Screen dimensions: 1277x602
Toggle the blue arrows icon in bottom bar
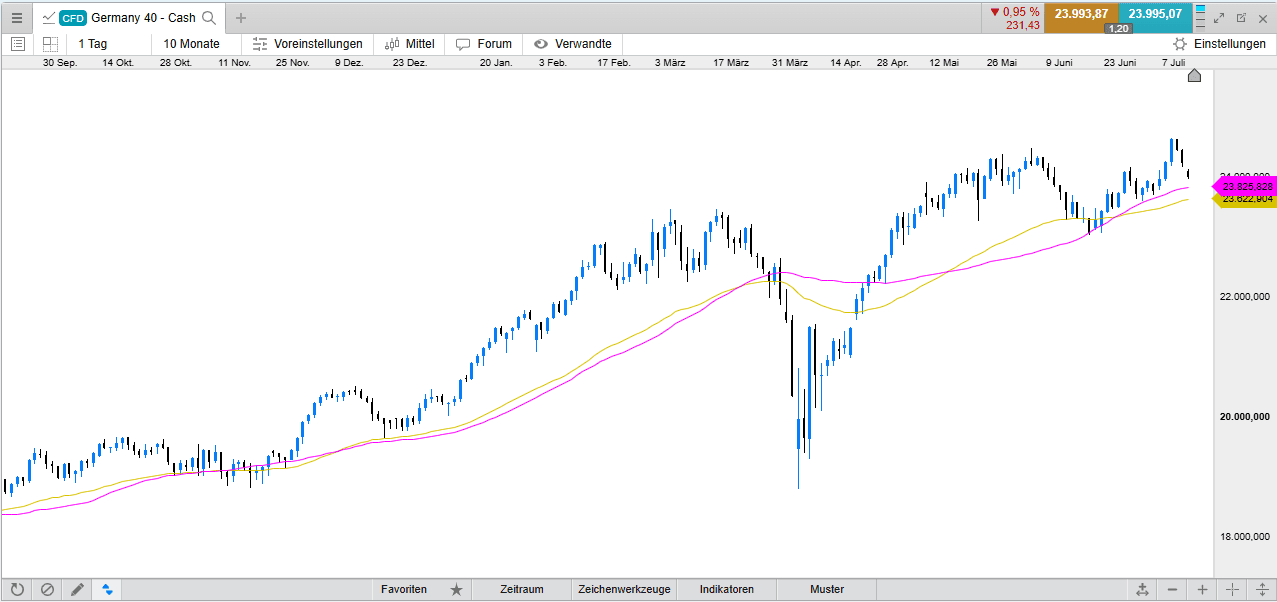pyautogui.click(x=107, y=589)
